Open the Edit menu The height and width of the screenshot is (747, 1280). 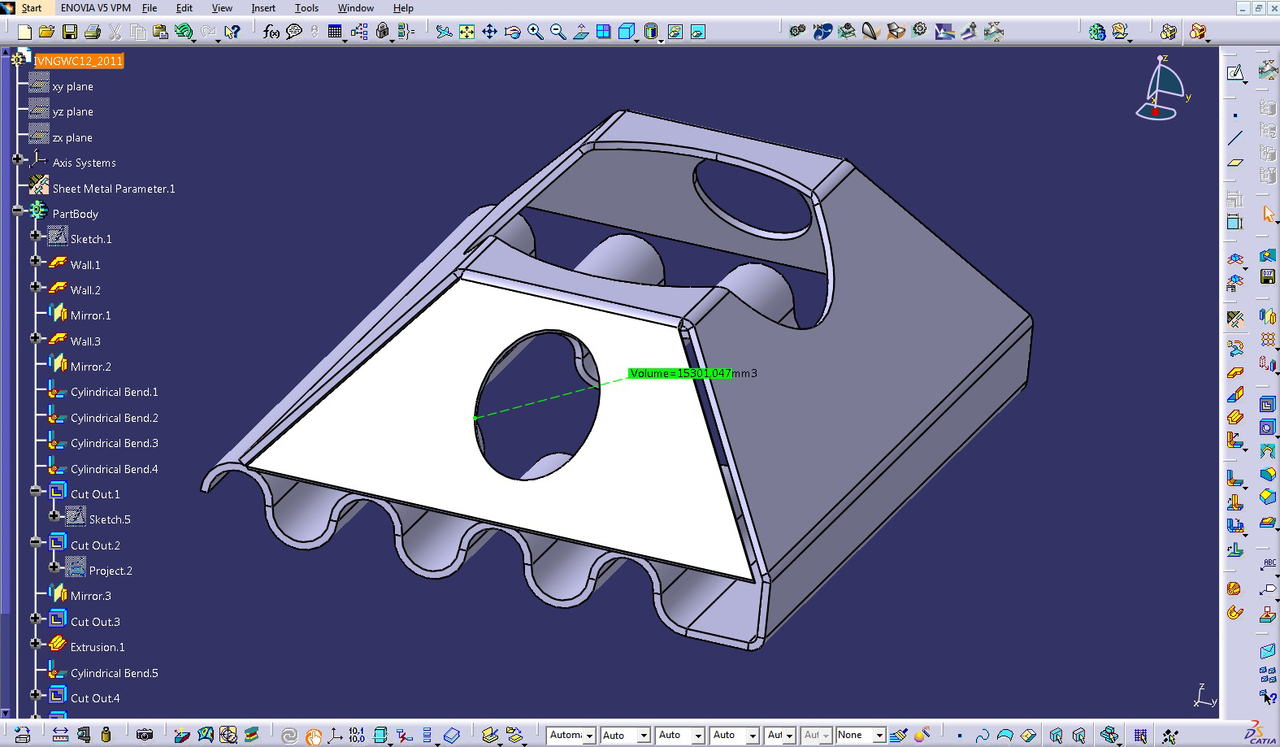click(x=184, y=8)
